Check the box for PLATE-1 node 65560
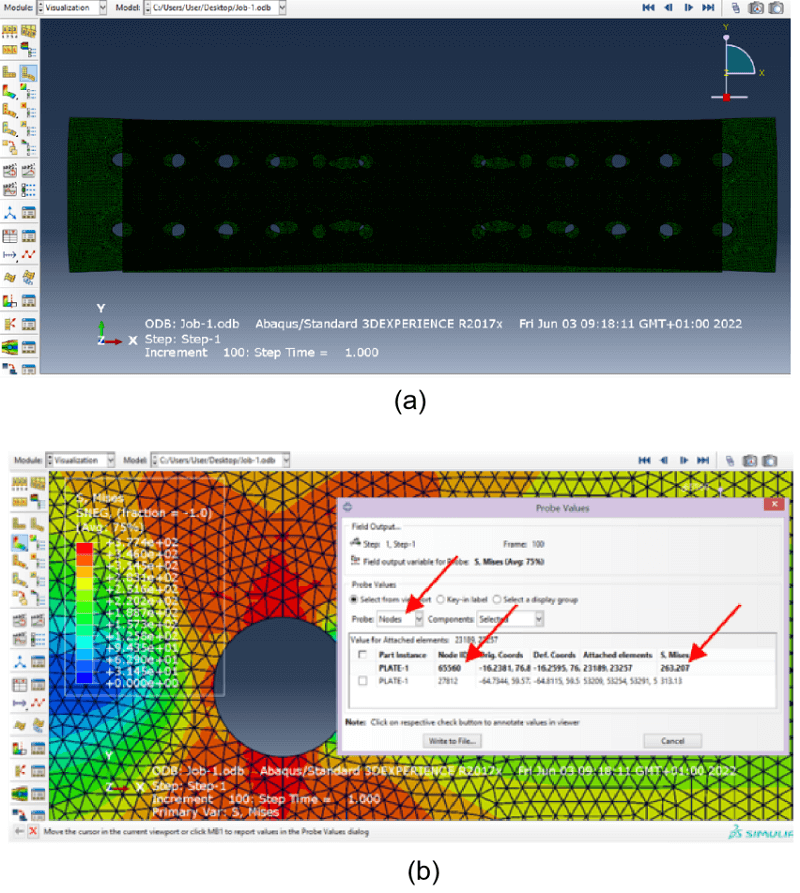This screenshot has height=893, width=800. 363,668
